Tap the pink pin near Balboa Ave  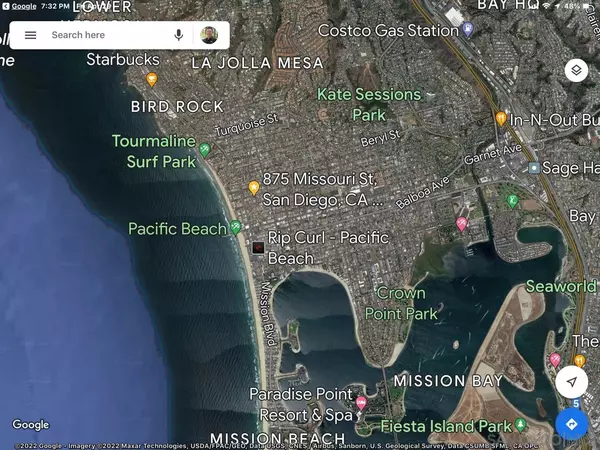coord(462,224)
